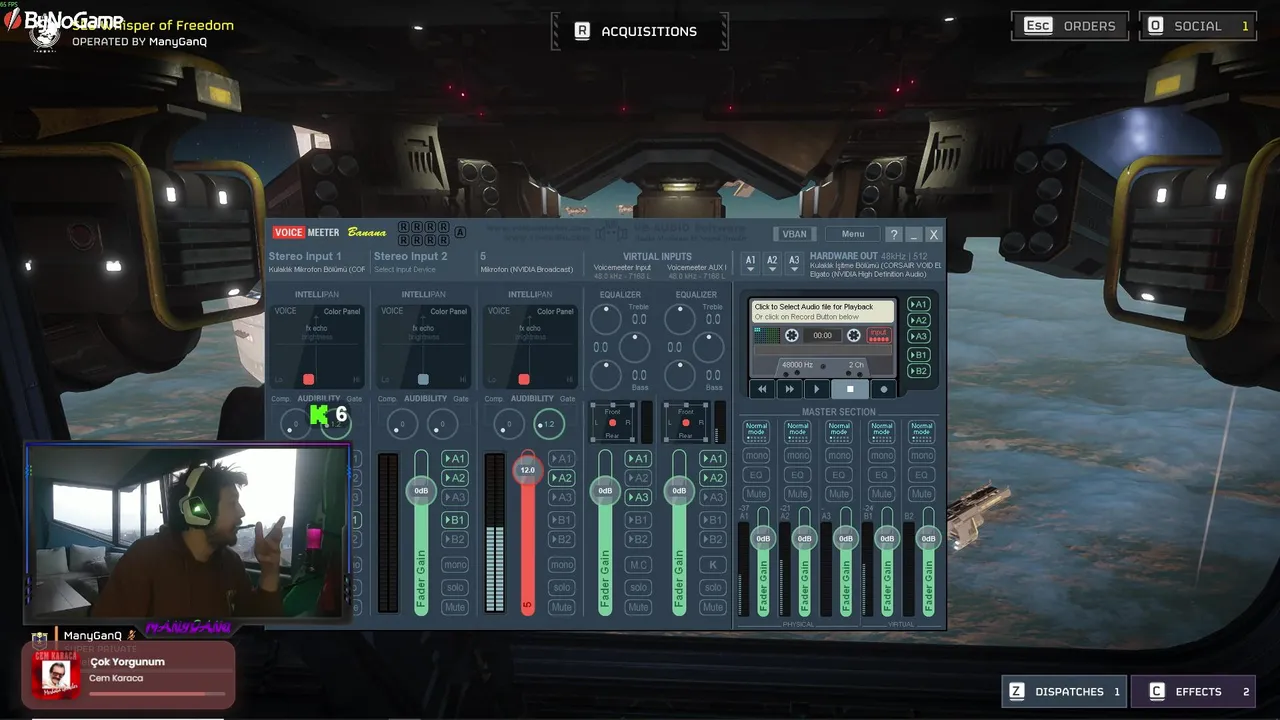Toggle B1 routing on Stereo Input 2
The image size is (1280, 720).
(455, 520)
